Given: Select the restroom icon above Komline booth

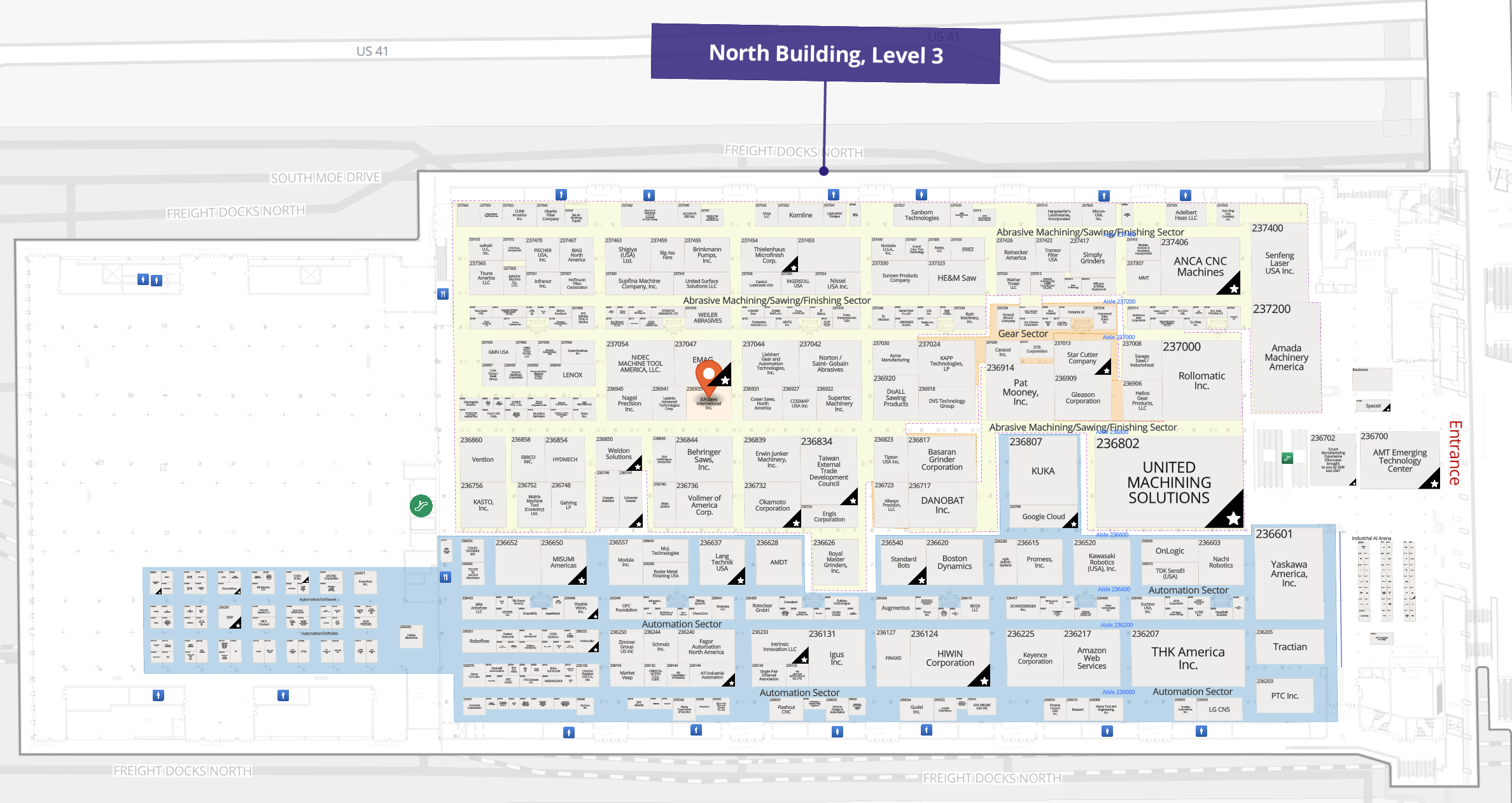Looking at the screenshot, I should pos(833,194).
